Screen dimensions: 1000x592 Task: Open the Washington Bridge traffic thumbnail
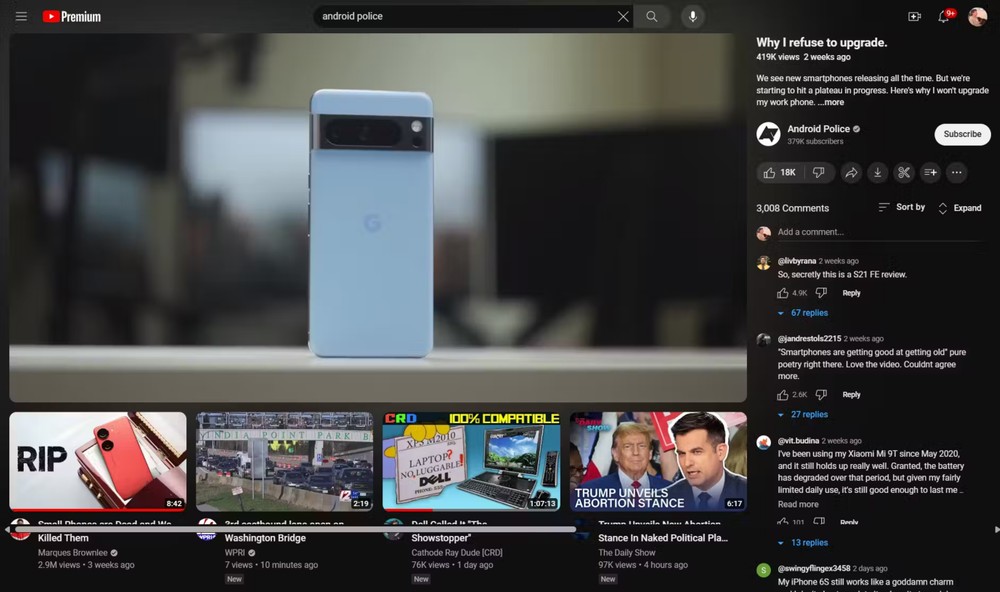click(x=284, y=461)
